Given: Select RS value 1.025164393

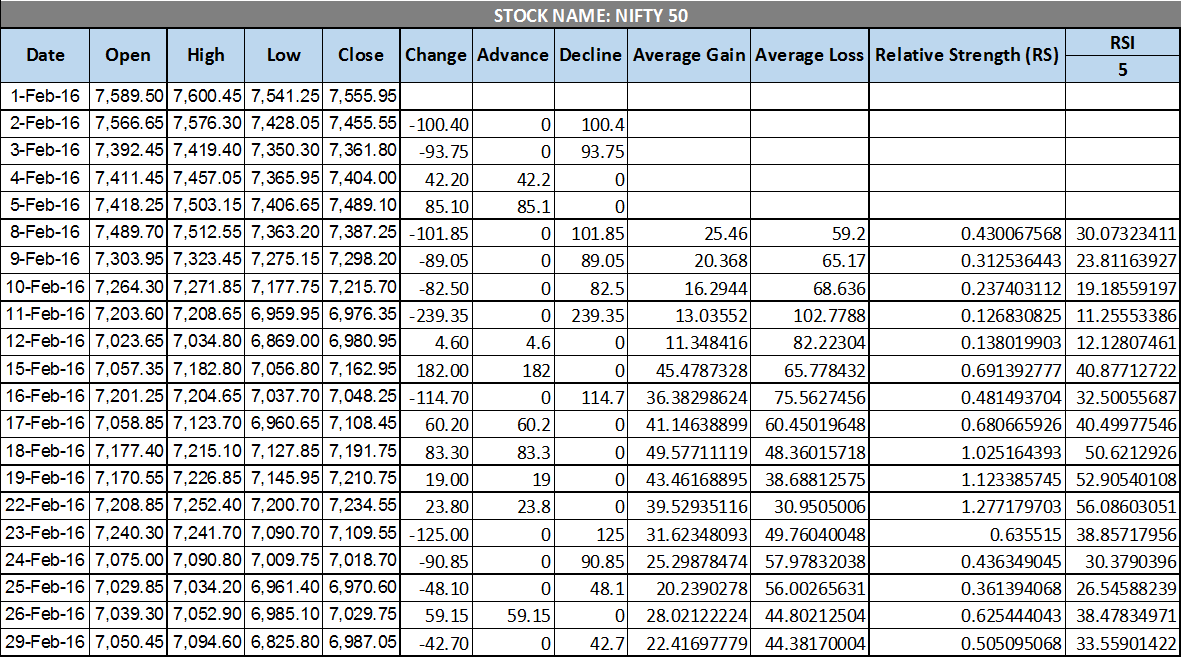Looking at the screenshot, I should coord(967,451).
